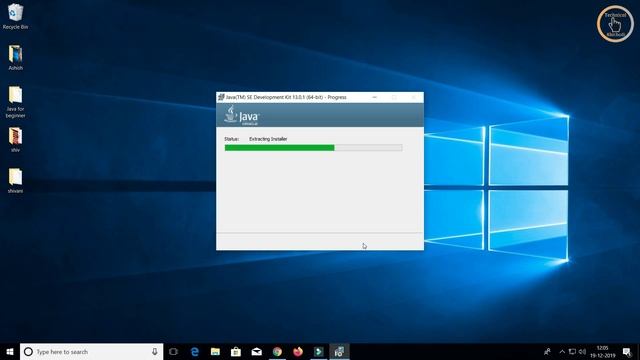Open the network status tray icon

pos(572,351)
